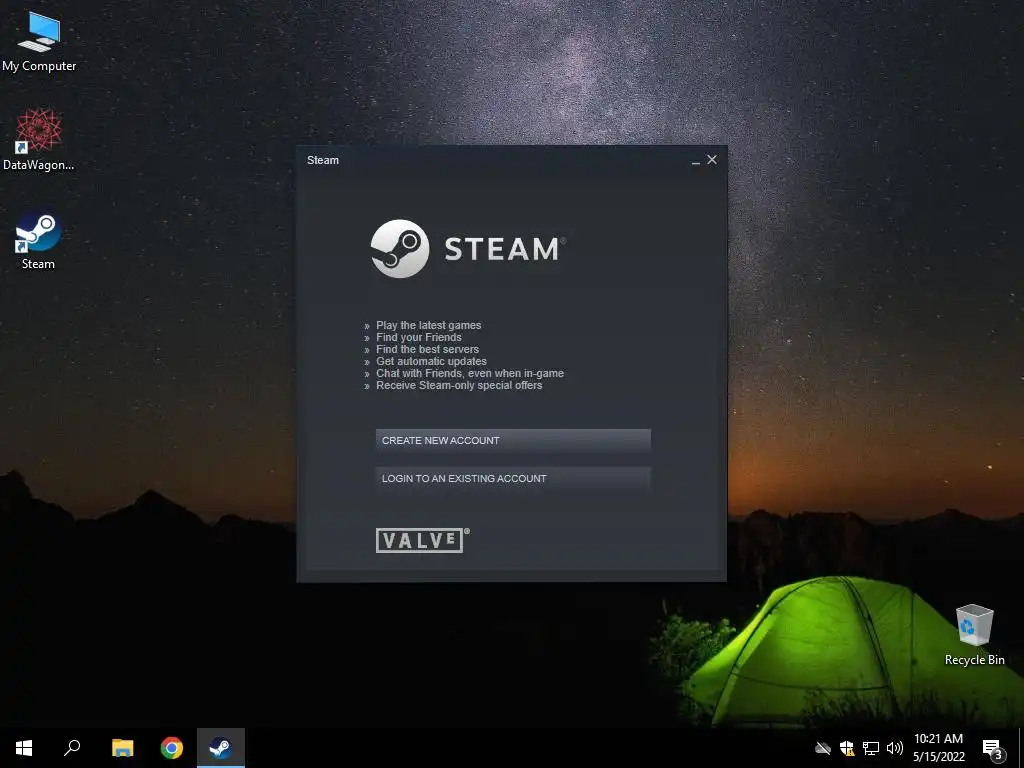Viewport: 1024px width, 768px height.
Task: Click the Steam window title text
Action: (323, 160)
